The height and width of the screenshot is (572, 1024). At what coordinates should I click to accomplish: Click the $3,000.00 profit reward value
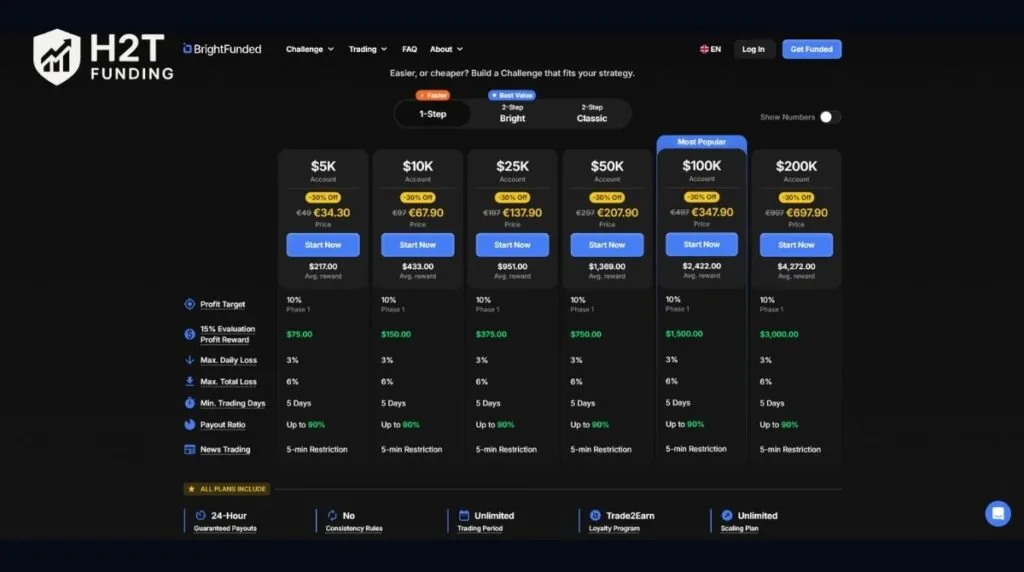(778, 334)
